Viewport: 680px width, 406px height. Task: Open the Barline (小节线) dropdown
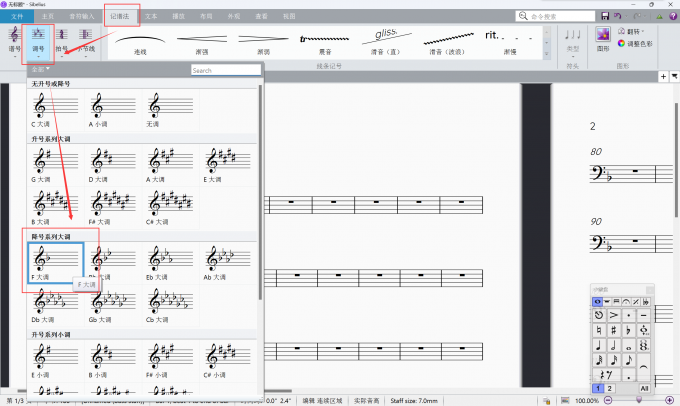click(85, 41)
